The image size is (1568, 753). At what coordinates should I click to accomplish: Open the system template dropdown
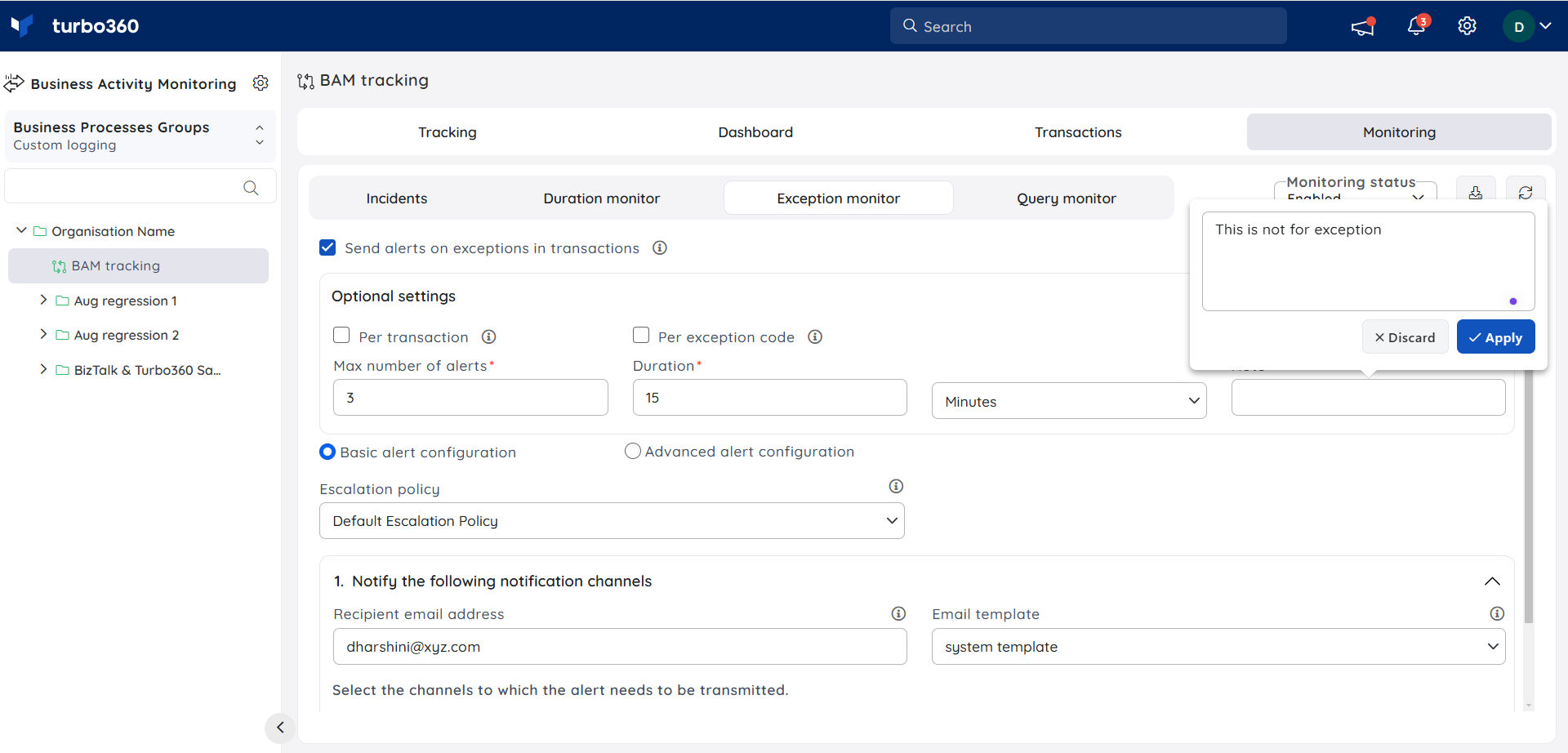pyautogui.click(x=1218, y=647)
